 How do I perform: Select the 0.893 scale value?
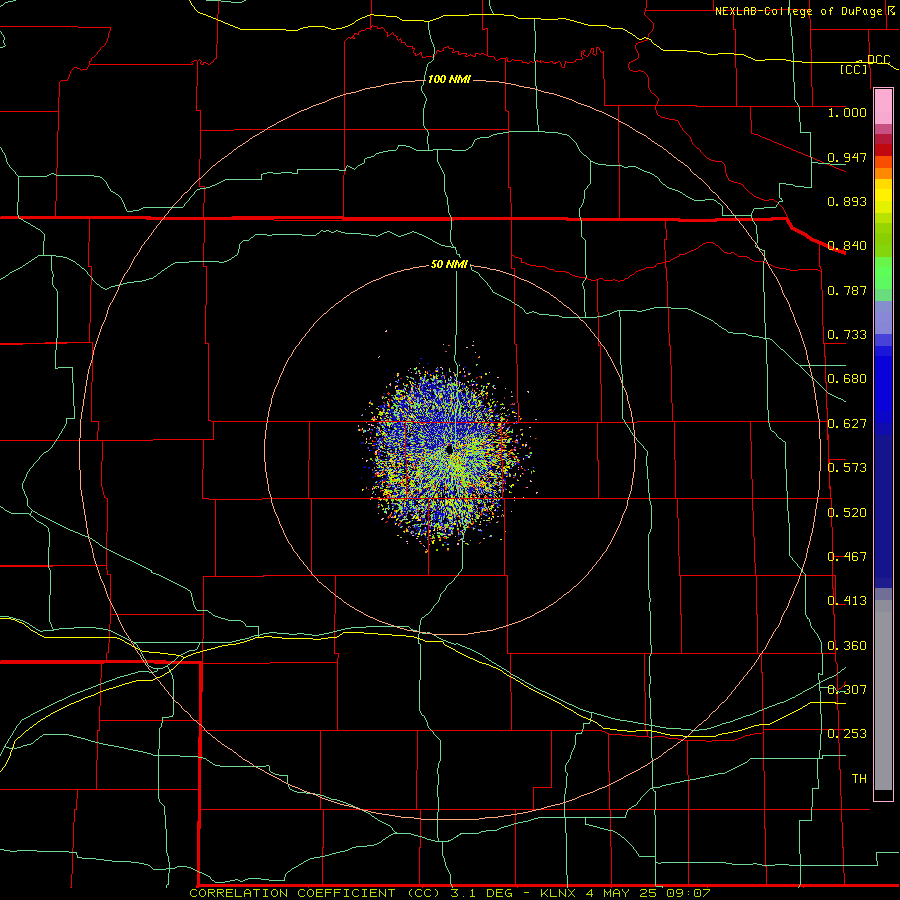click(x=847, y=201)
